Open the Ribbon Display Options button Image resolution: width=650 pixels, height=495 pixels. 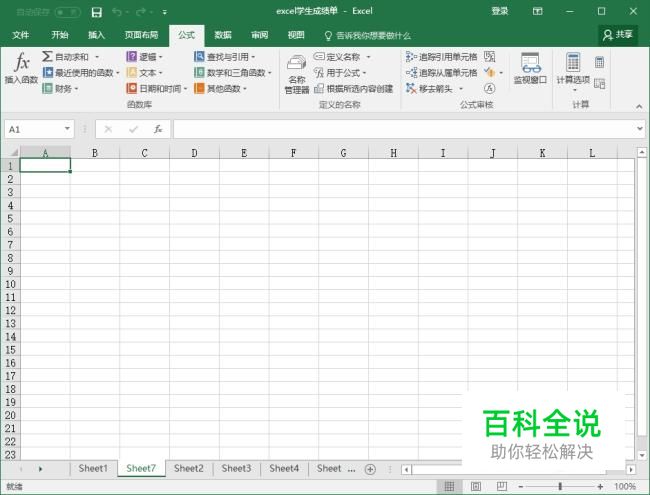(537, 12)
